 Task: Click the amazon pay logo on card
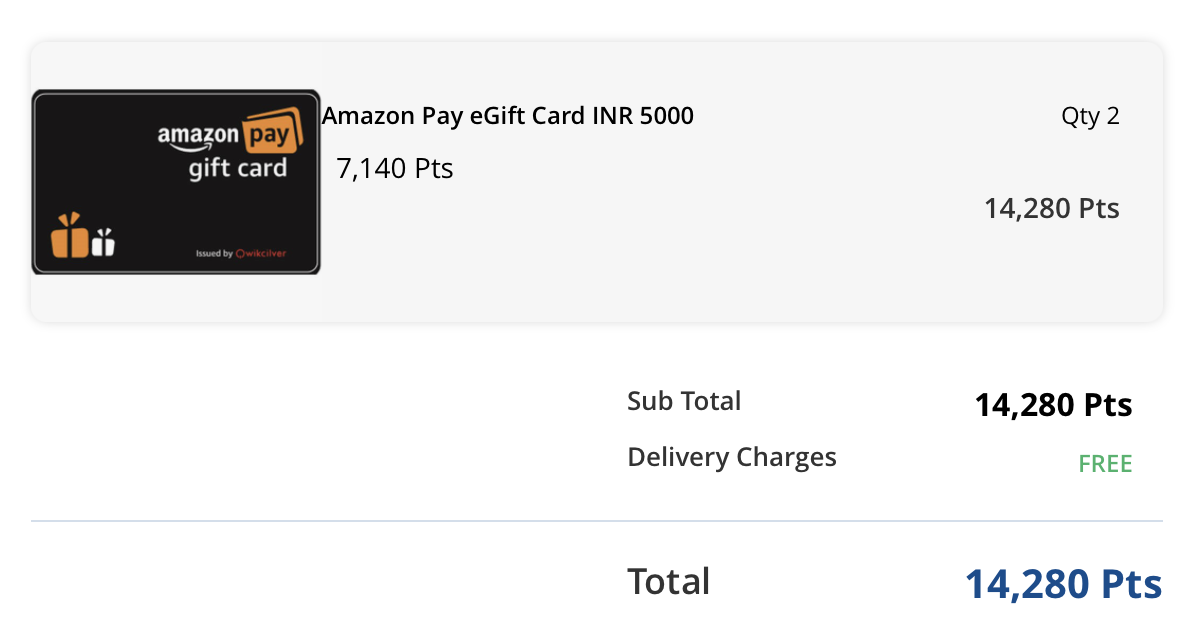tap(230, 131)
